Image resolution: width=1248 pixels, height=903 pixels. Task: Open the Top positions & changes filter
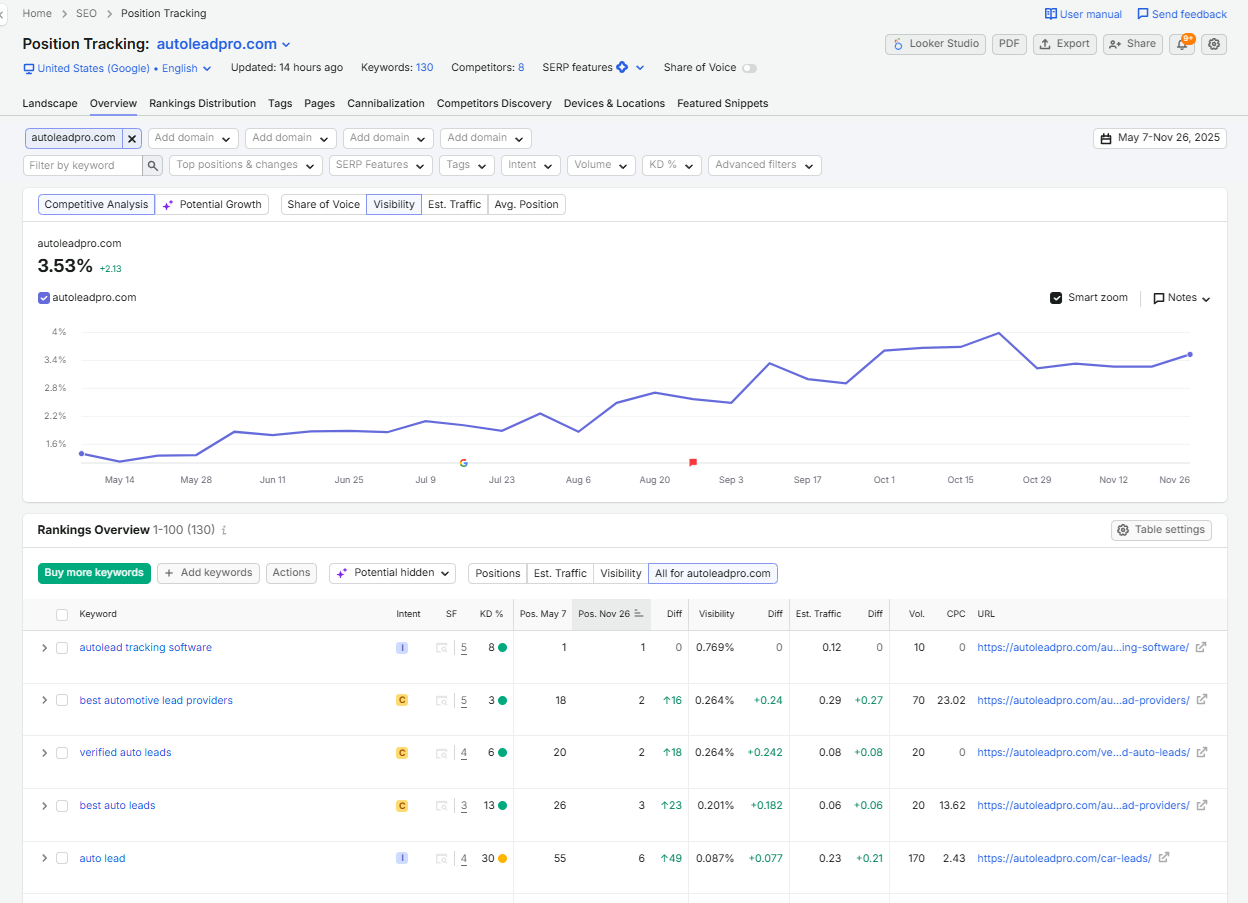tap(245, 165)
